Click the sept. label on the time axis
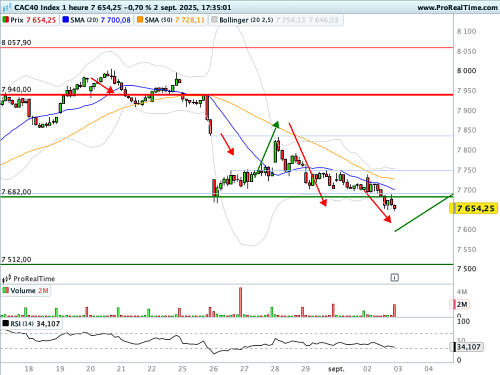 point(336,369)
